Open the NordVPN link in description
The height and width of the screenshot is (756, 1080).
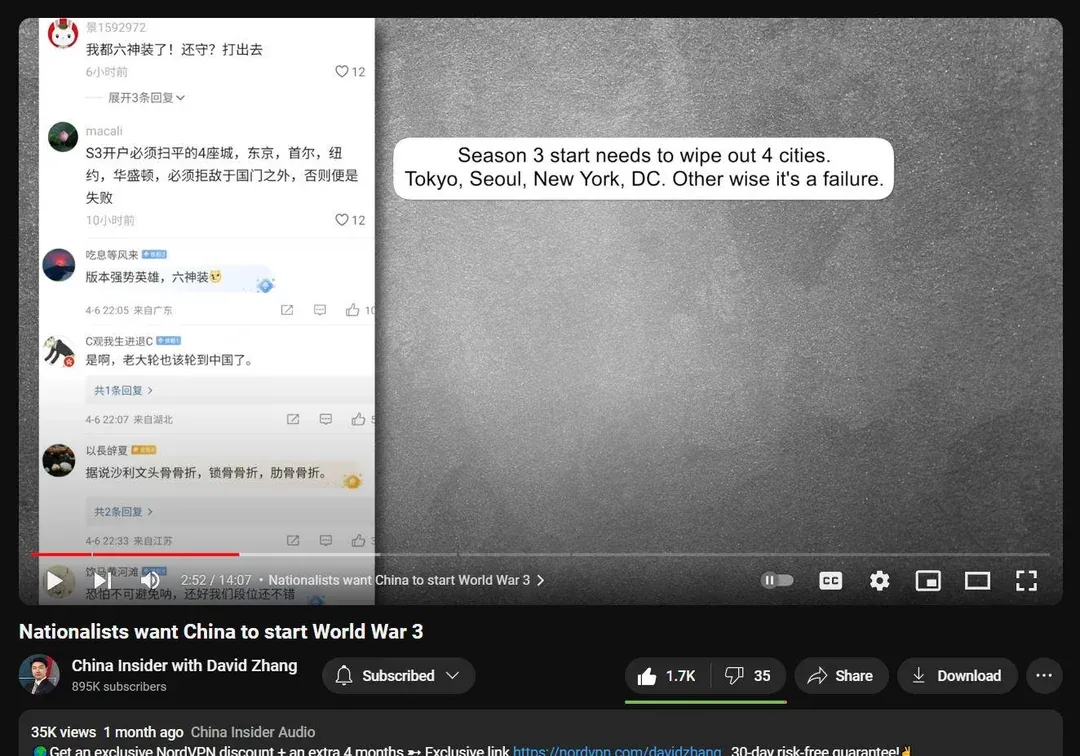[x=616, y=750]
